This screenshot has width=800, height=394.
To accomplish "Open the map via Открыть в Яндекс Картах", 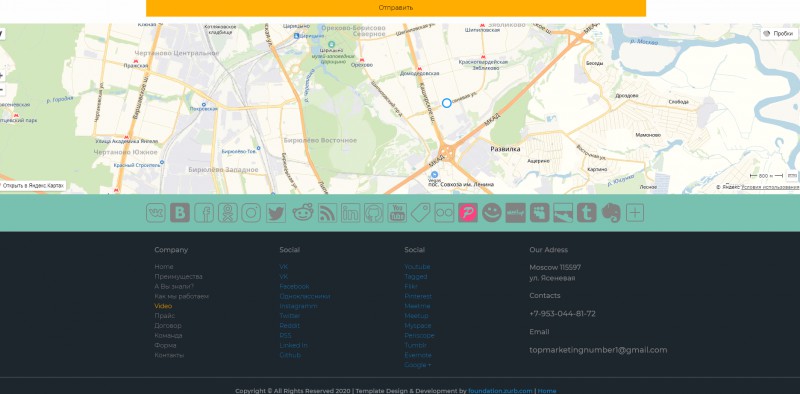I will point(33,186).
